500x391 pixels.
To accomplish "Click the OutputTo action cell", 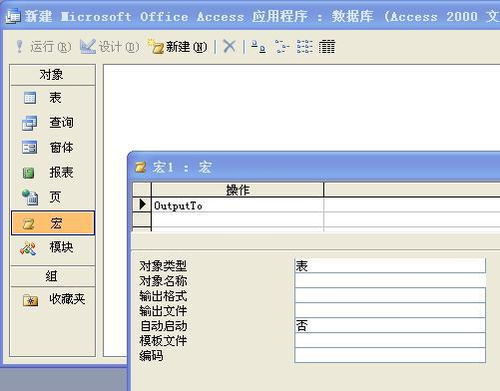I will pyautogui.click(x=237, y=205).
